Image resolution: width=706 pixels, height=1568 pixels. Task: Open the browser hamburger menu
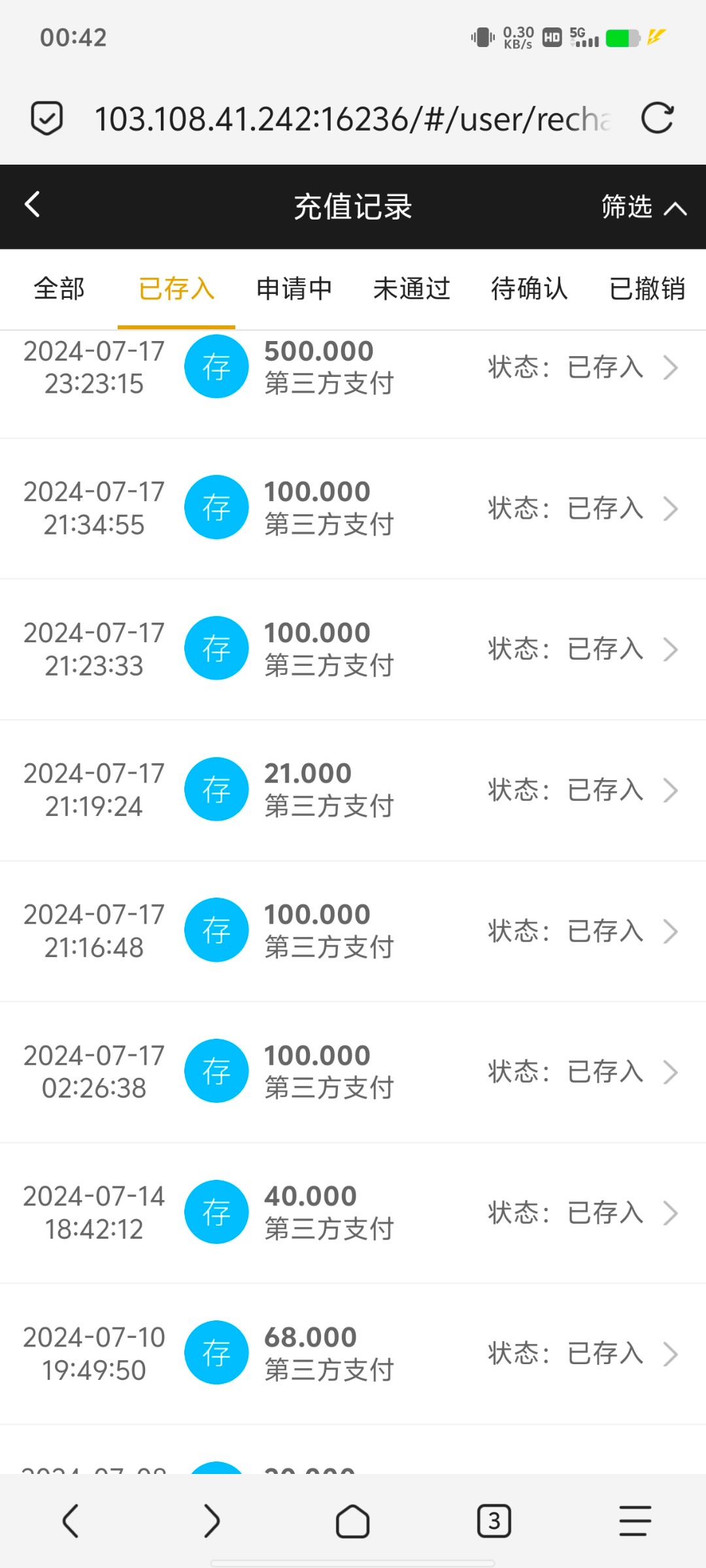(x=635, y=1521)
